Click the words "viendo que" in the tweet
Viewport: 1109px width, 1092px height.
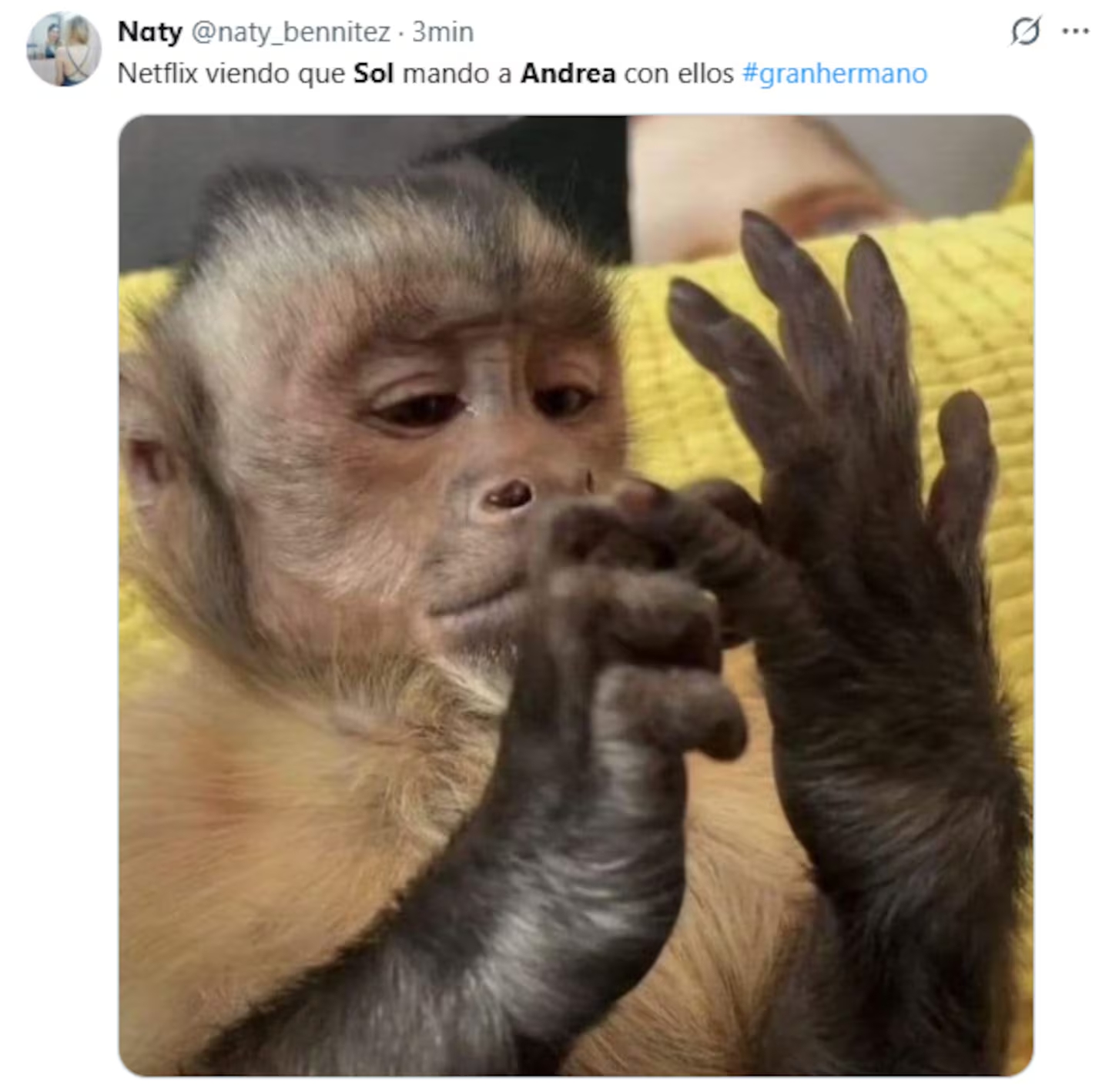tap(275, 74)
